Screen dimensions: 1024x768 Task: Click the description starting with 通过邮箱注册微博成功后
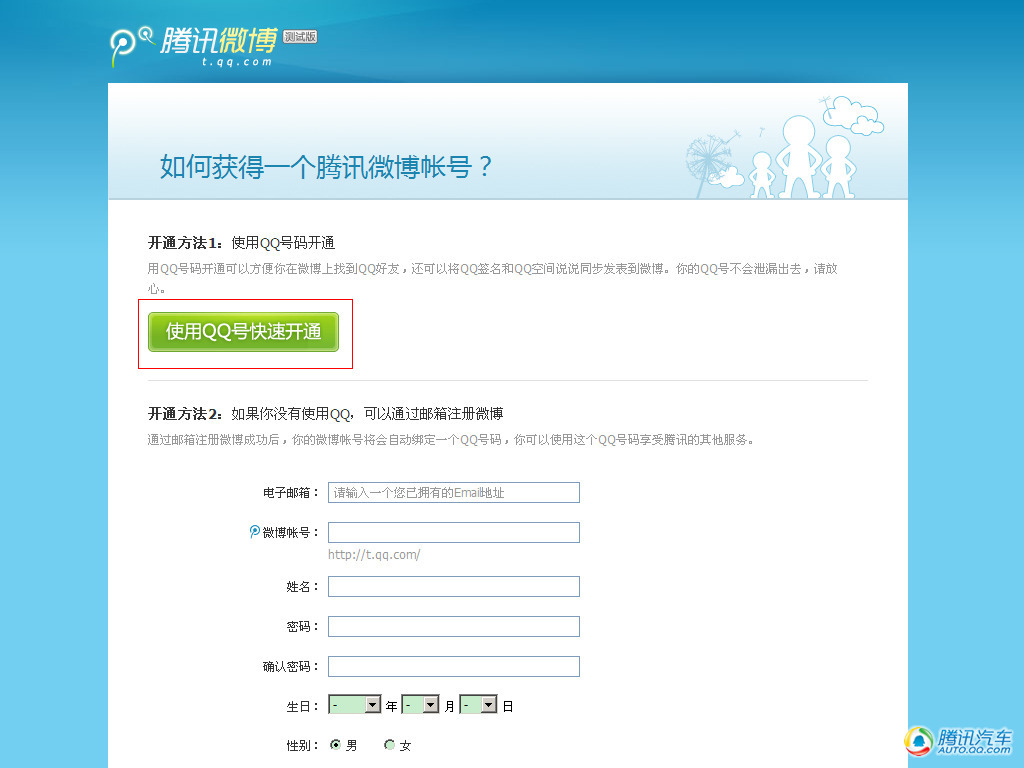tap(451, 440)
